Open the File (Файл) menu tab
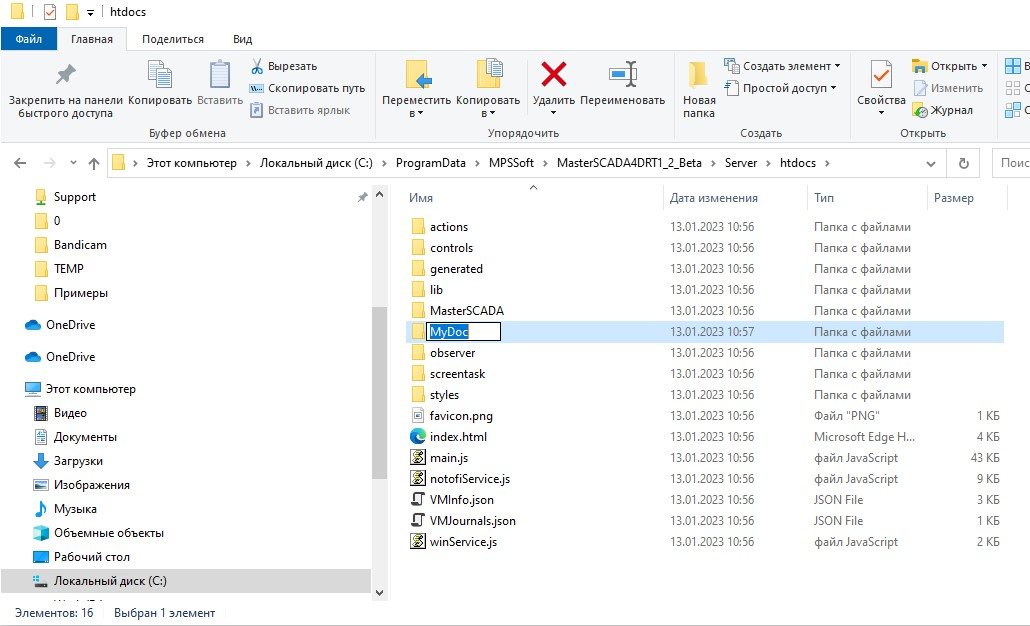Viewport: 1030px width, 626px height. tap(29, 39)
